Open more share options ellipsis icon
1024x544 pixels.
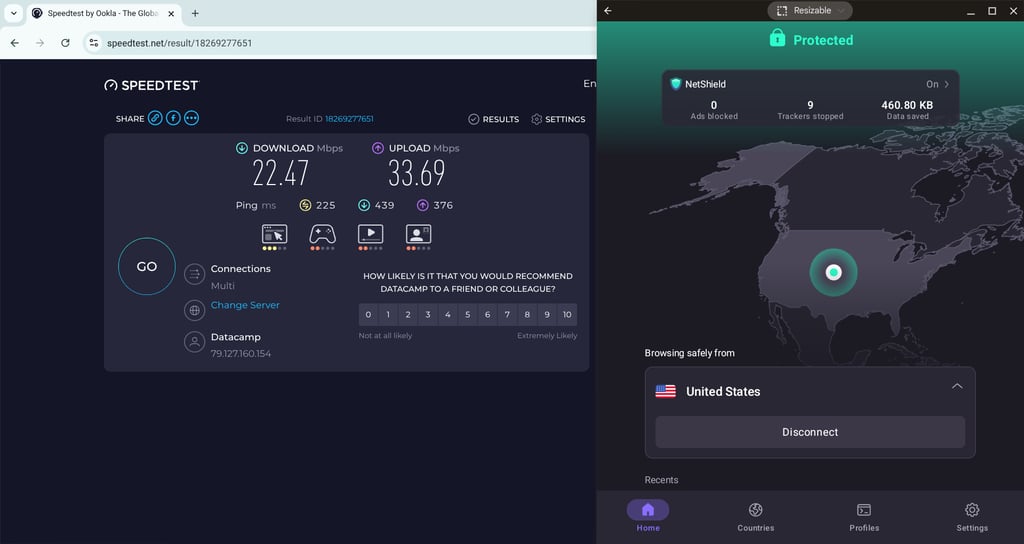pyautogui.click(x=191, y=118)
